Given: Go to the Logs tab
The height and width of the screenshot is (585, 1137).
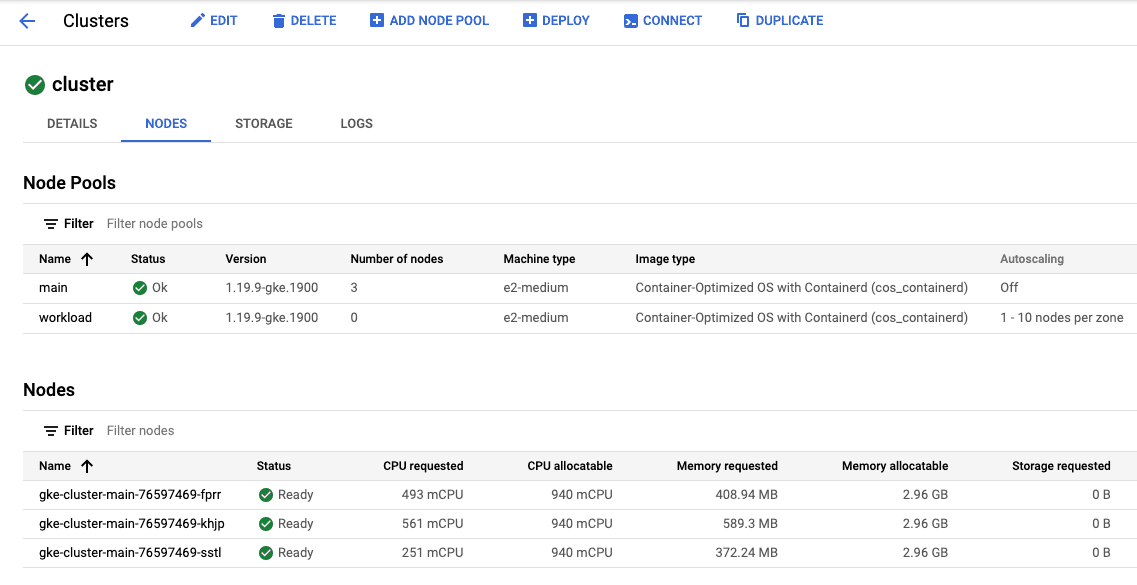Looking at the screenshot, I should coord(356,124).
